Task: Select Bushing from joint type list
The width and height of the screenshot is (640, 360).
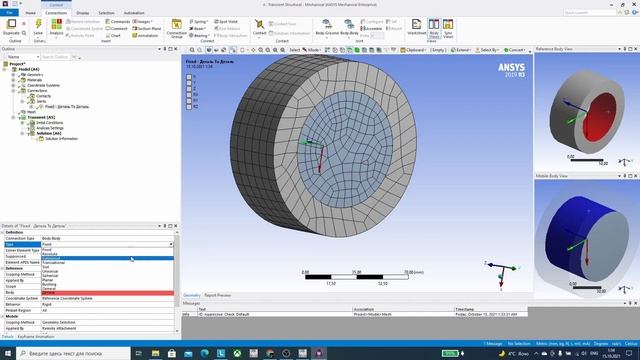Action: [x=107, y=284]
